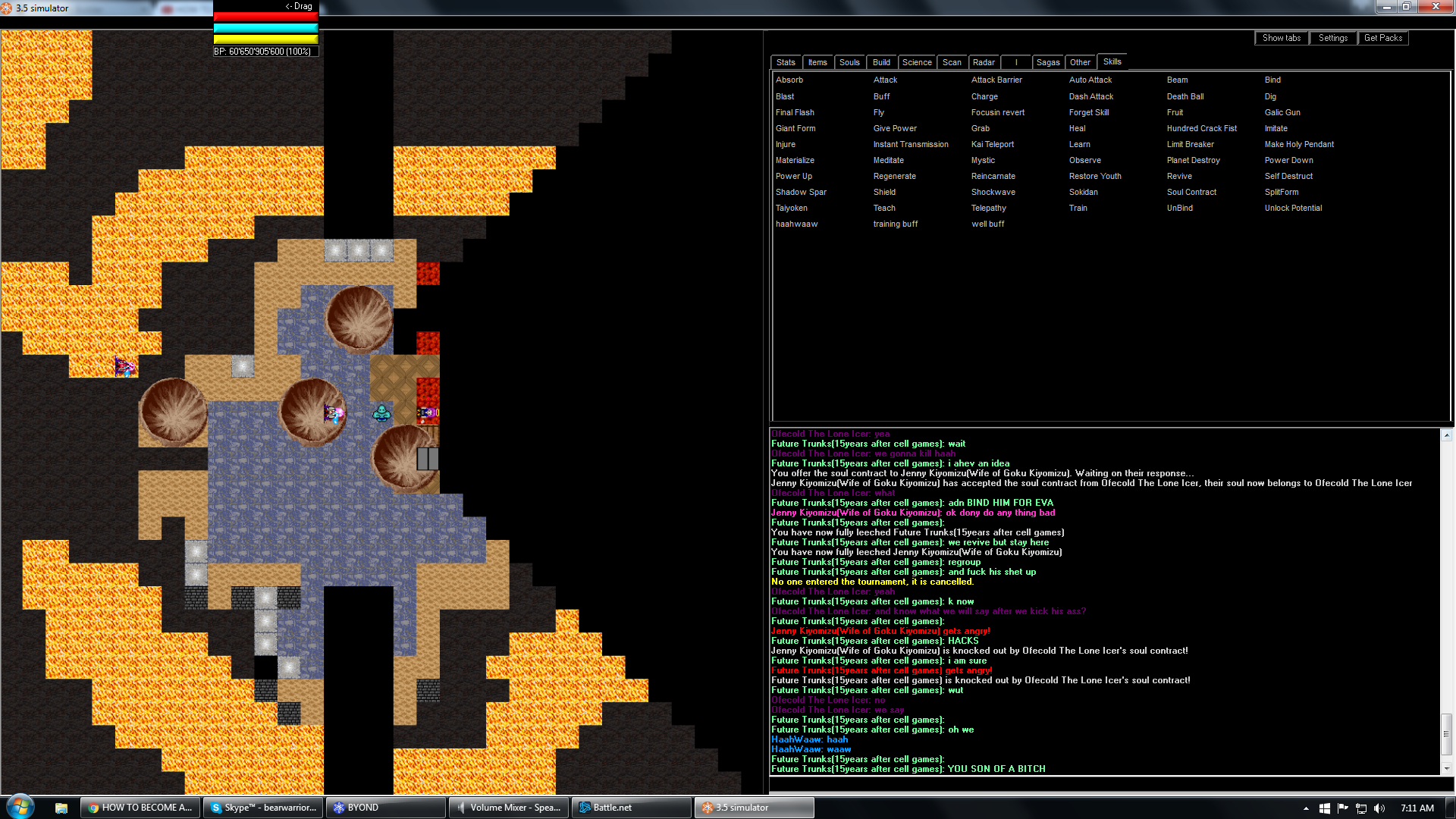Click the Get Packs button
1456x819 pixels.
click(1382, 38)
